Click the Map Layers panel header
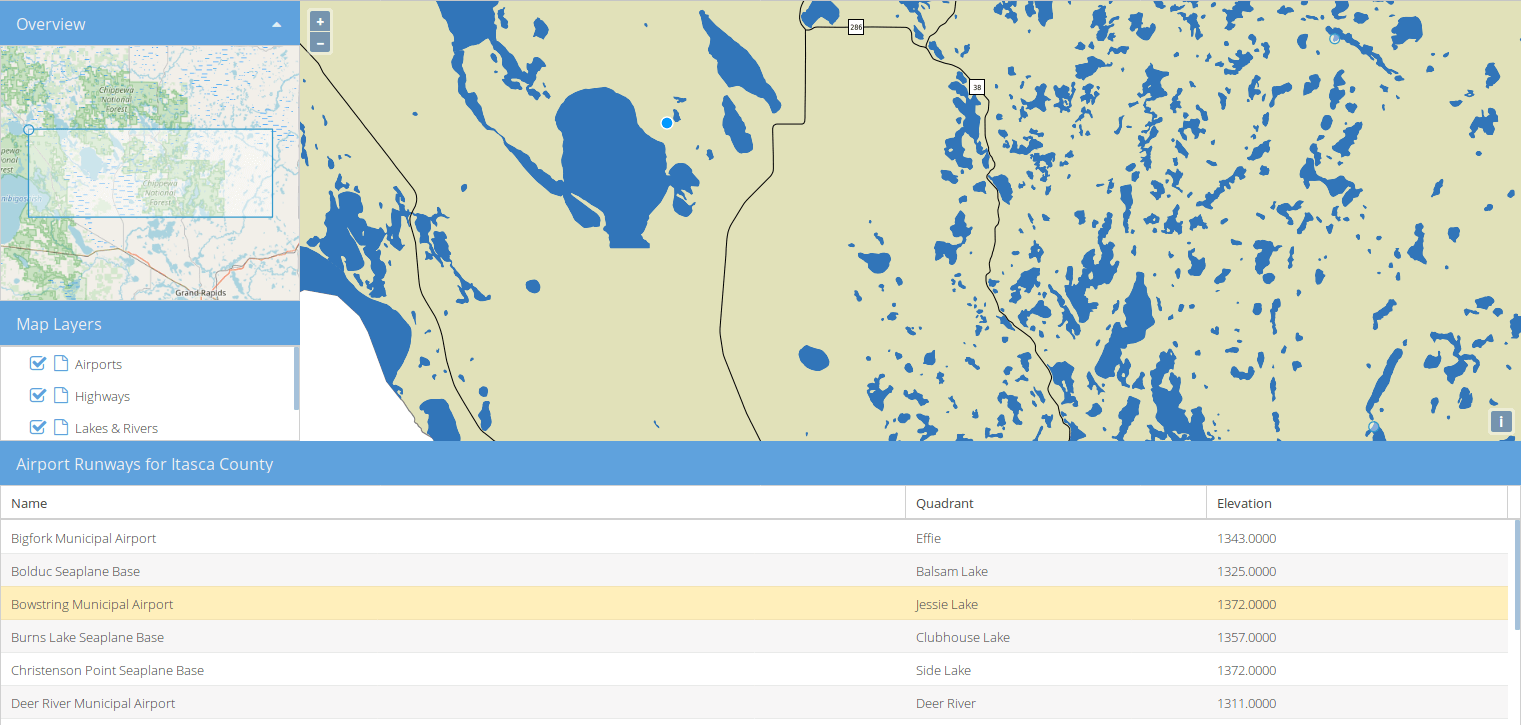Screen dimensions: 1521x725 150,325
